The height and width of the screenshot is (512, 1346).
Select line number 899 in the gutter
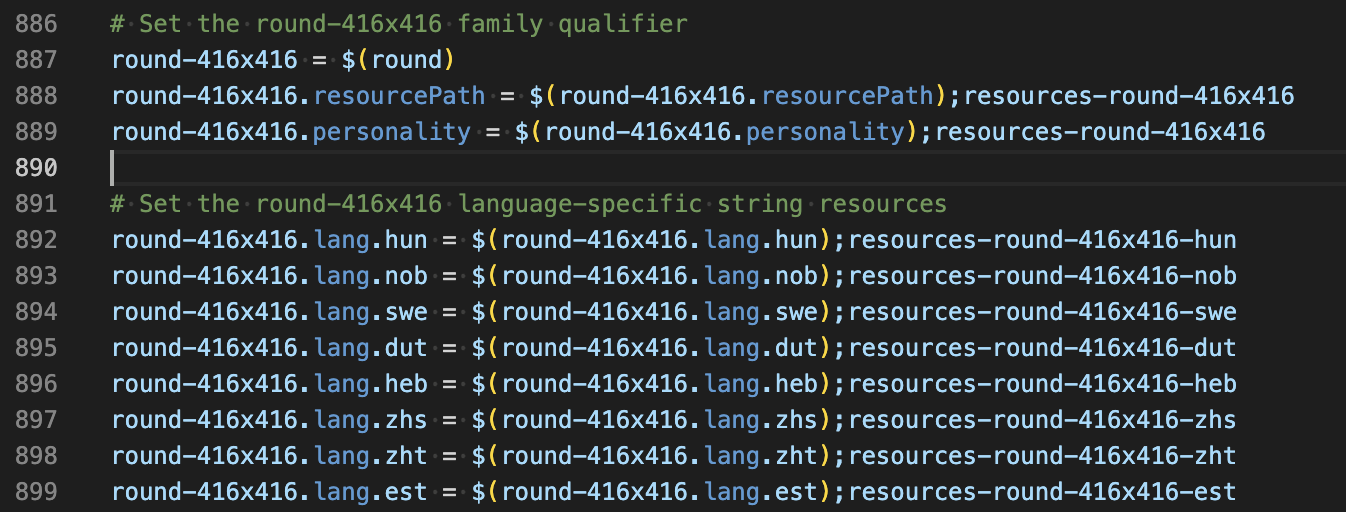pos(37,492)
